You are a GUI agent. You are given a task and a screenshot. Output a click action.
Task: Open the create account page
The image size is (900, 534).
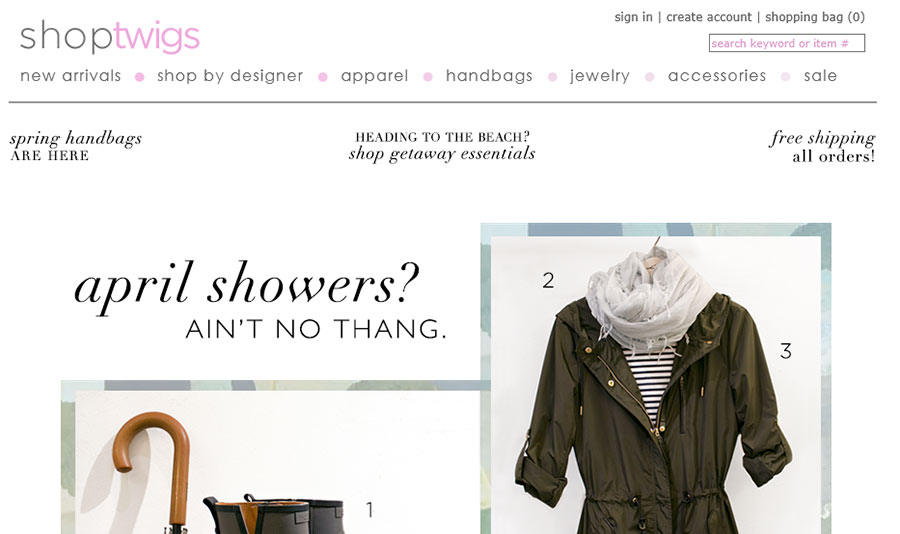[x=708, y=17]
